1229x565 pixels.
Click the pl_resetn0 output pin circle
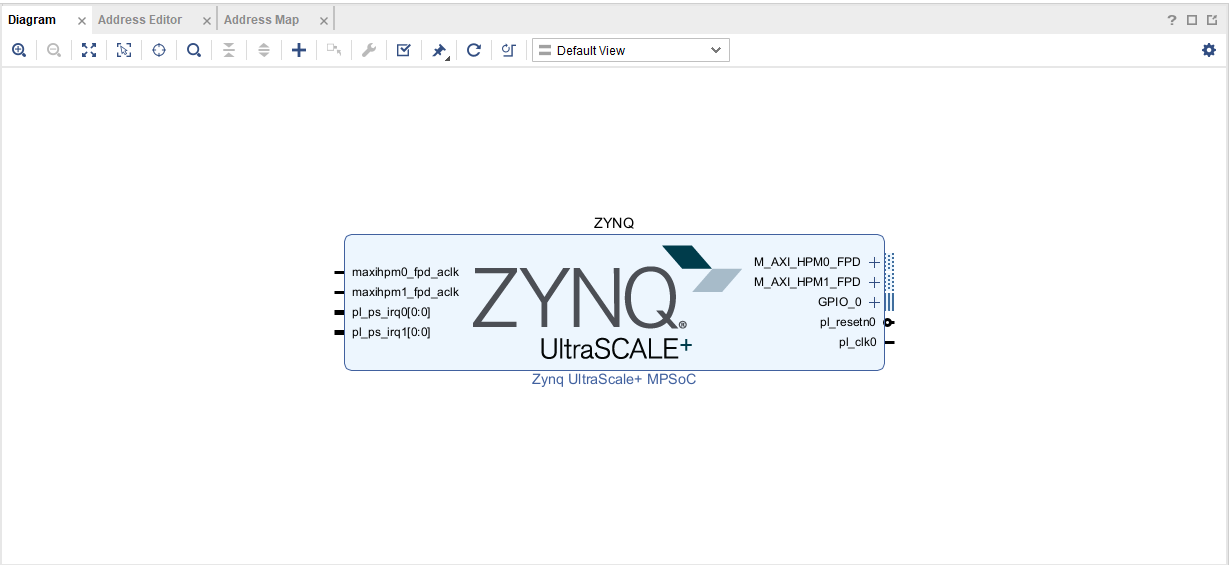pyautogui.click(x=888, y=322)
